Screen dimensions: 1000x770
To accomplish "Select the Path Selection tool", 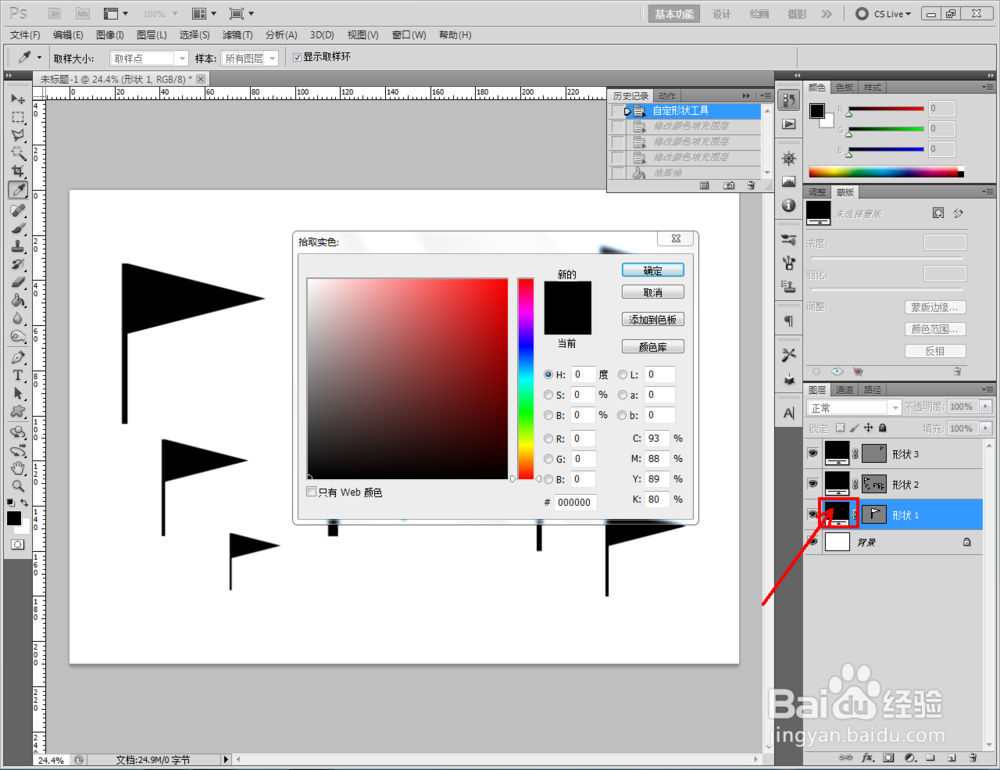I will [18, 393].
